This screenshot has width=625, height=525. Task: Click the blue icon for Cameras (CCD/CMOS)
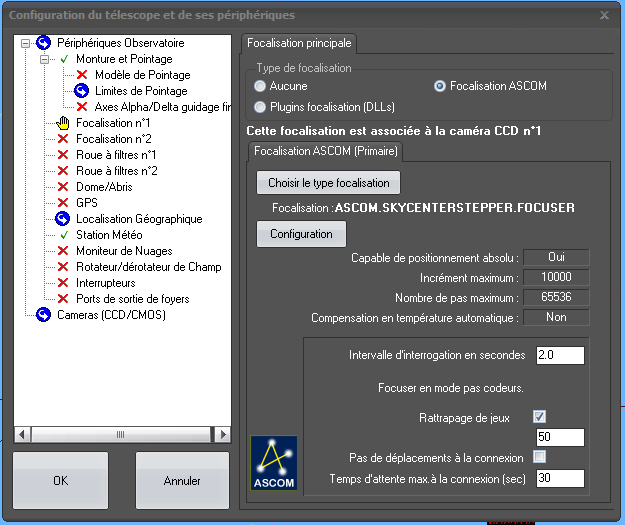coord(44,315)
